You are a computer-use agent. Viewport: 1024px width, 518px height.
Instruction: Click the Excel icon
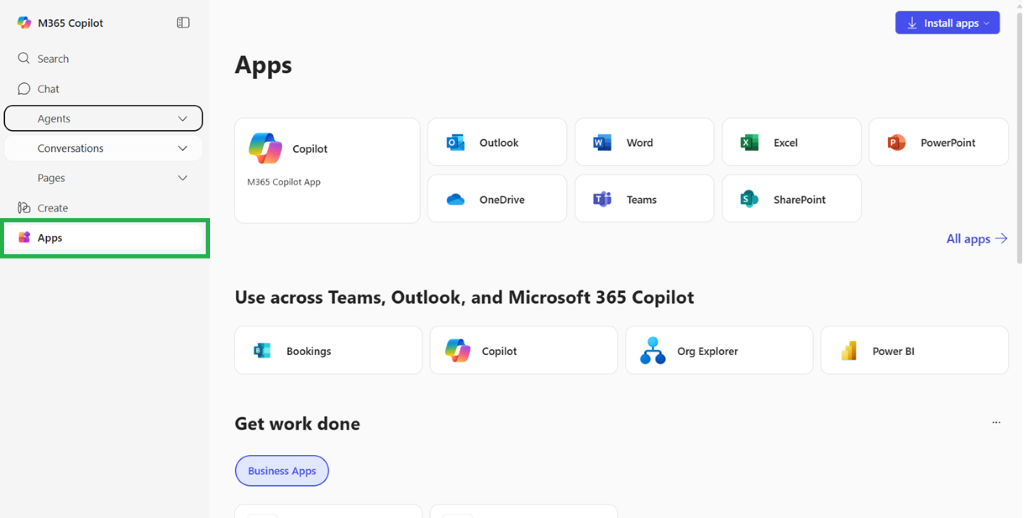coord(749,142)
